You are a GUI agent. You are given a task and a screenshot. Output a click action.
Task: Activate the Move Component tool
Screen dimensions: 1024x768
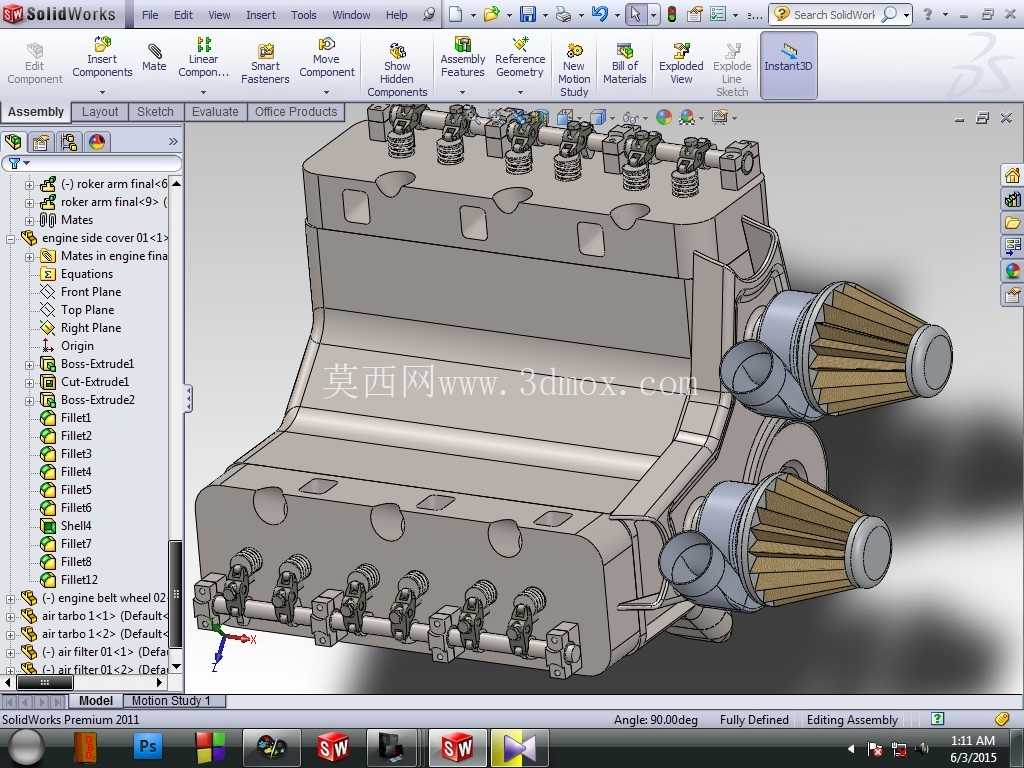pos(327,57)
